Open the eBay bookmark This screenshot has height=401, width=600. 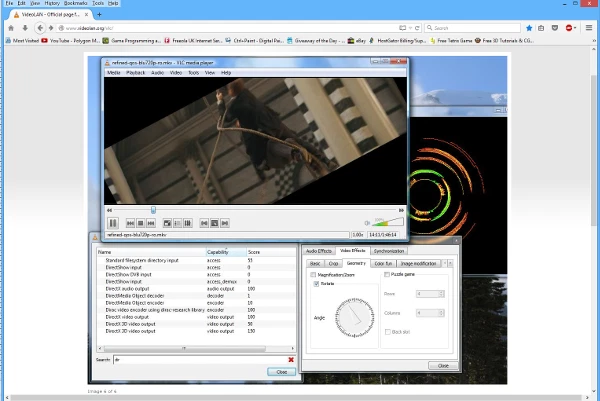coord(357,41)
